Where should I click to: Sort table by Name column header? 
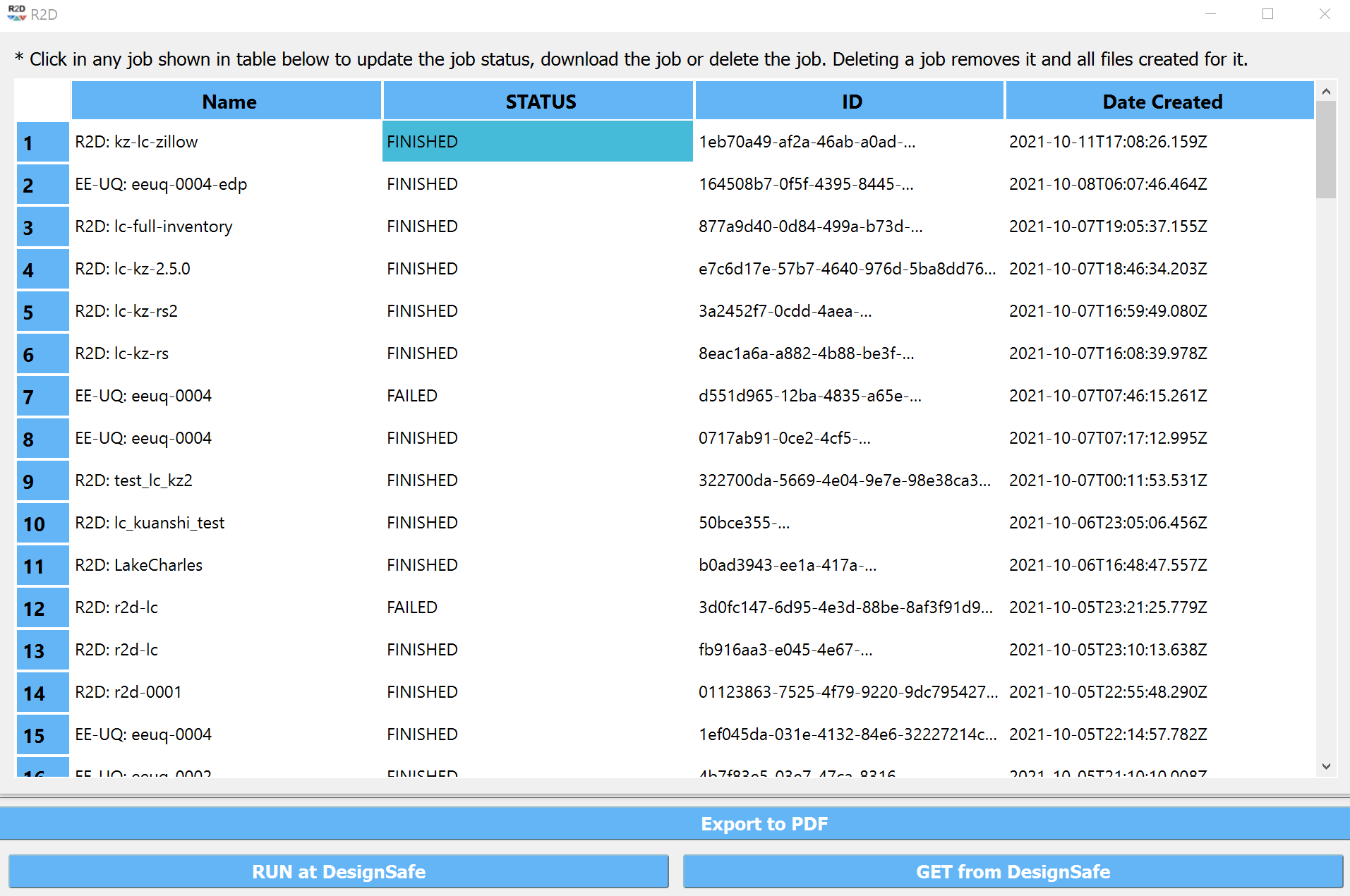click(x=227, y=101)
